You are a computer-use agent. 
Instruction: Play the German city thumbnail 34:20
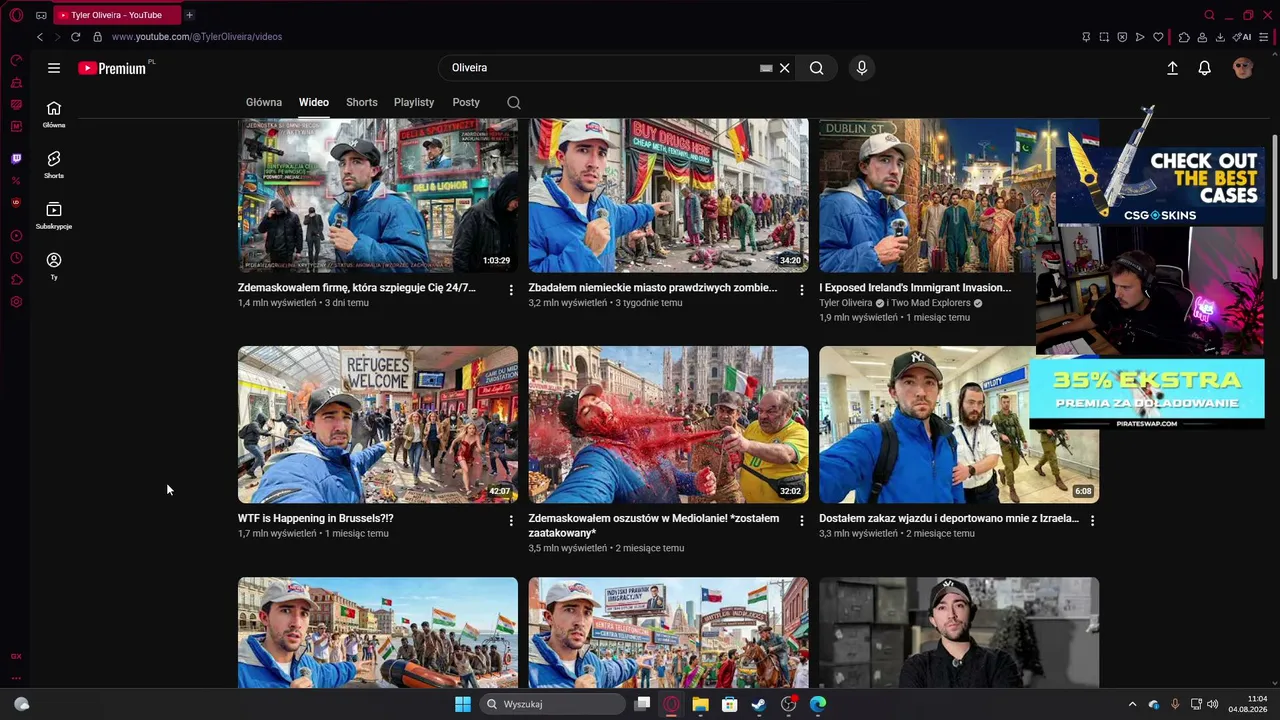(669, 195)
